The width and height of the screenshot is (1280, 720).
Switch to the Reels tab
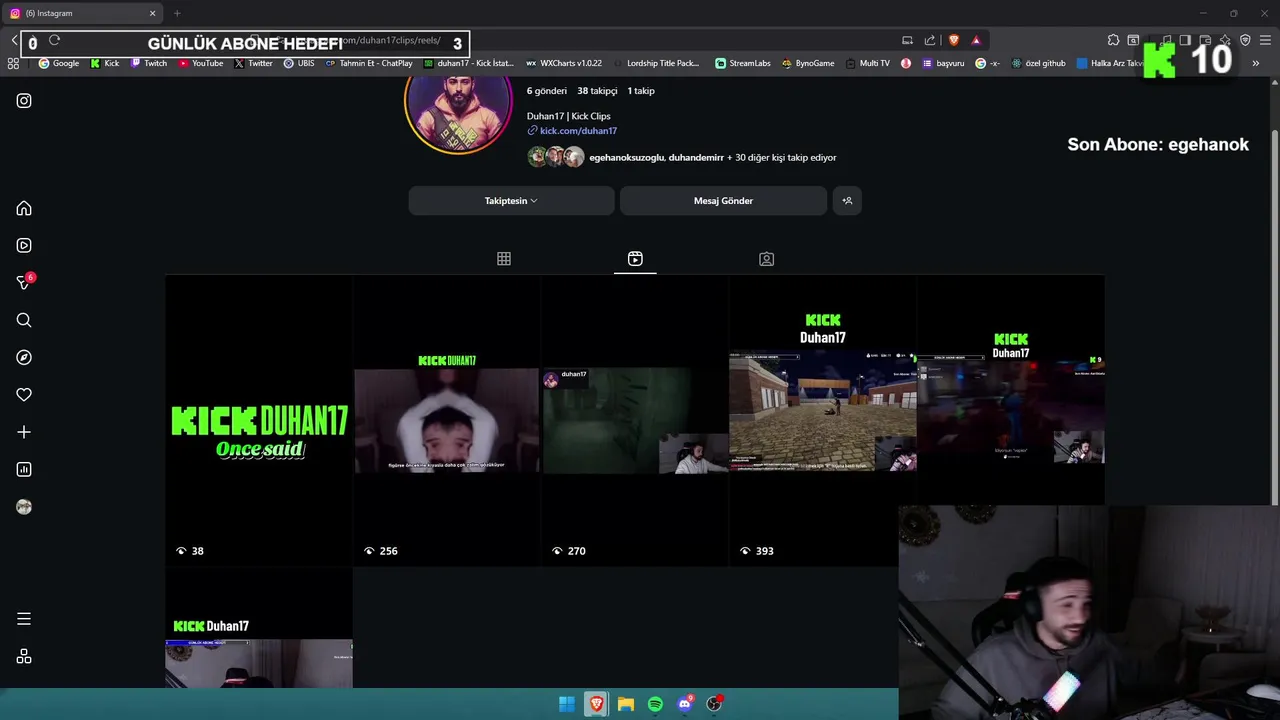point(635,259)
